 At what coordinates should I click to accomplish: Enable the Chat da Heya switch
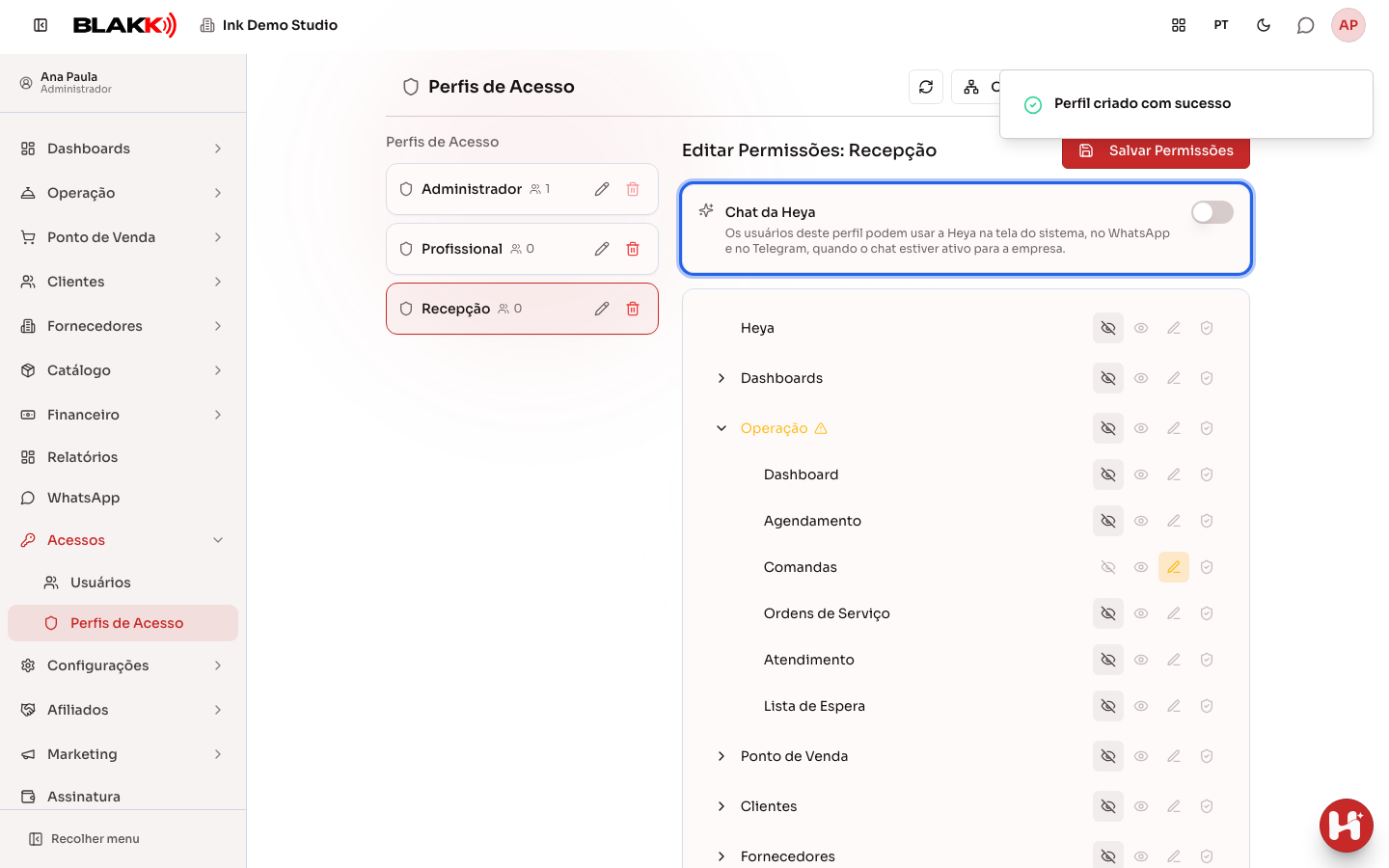point(1212,212)
